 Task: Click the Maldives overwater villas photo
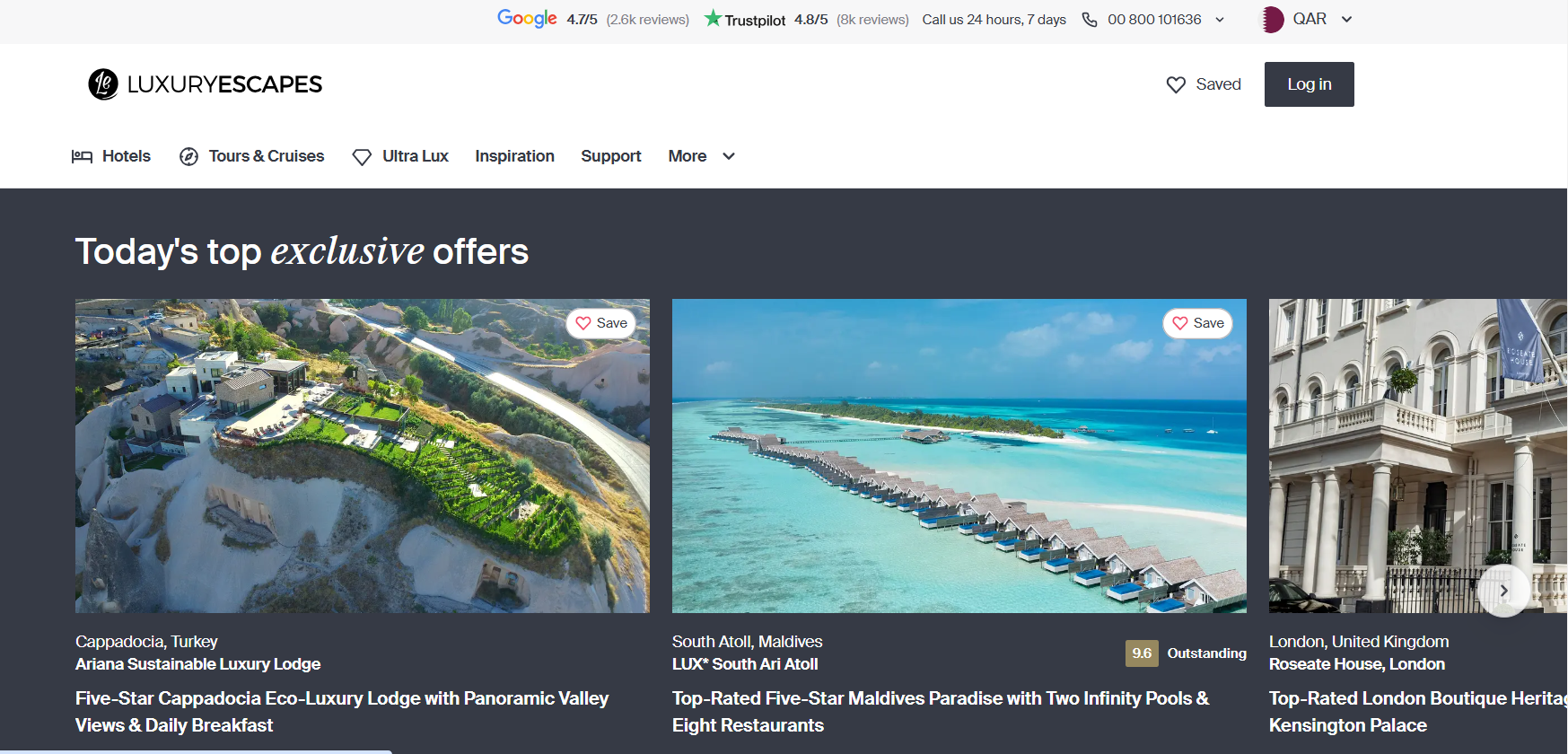(959, 456)
